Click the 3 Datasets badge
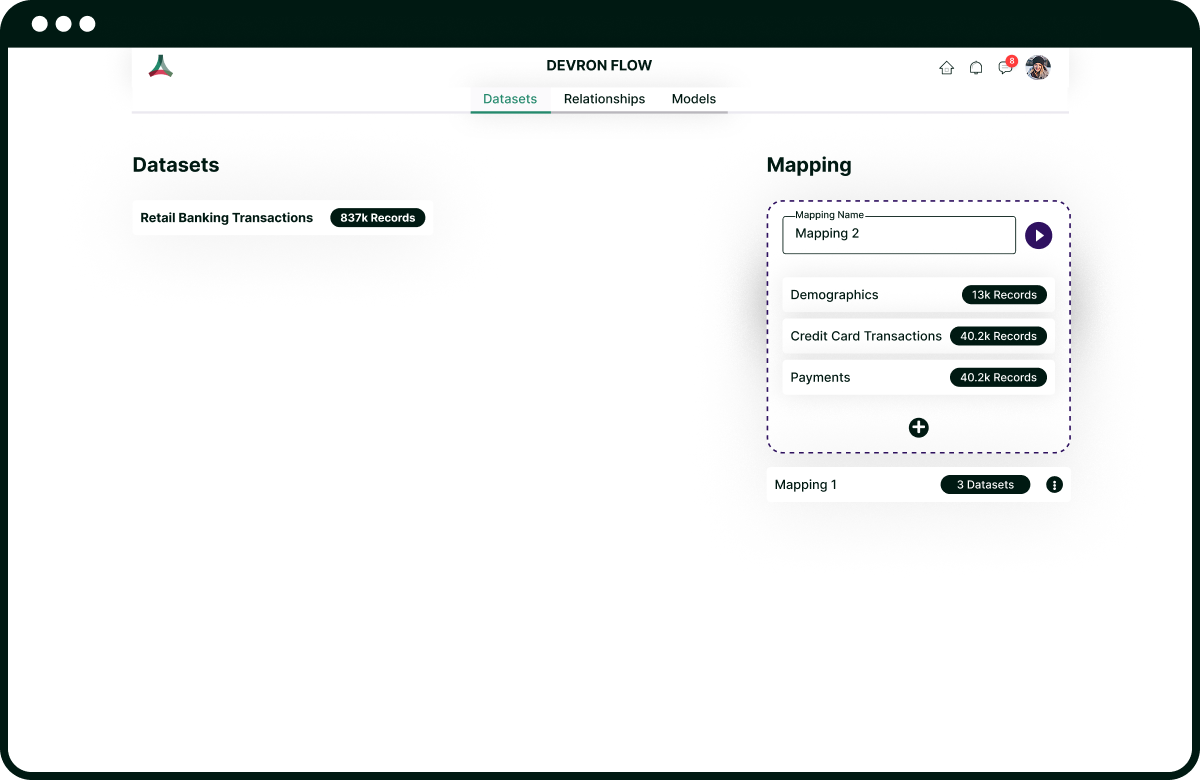Viewport: 1200px width, 780px height. (x=985, y=485)
